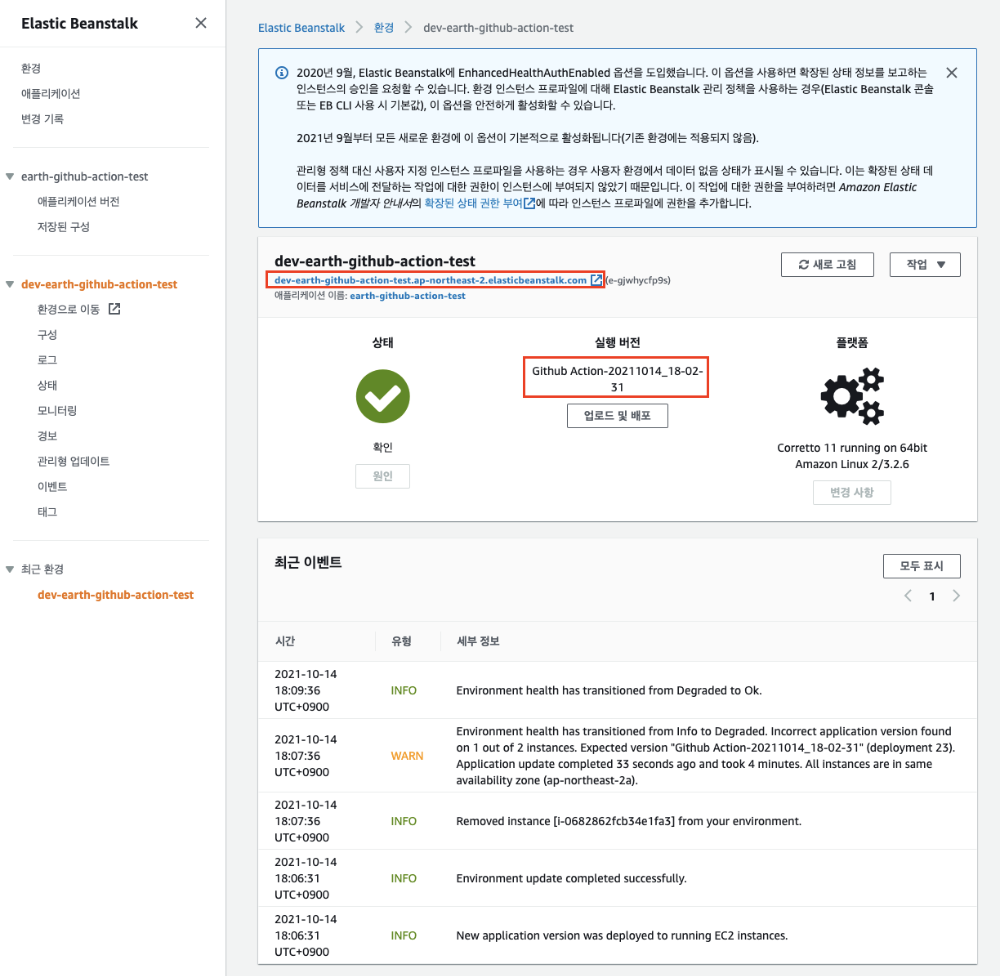
Task: Click the 원인 causes button
Action: [x=383, y=477]
